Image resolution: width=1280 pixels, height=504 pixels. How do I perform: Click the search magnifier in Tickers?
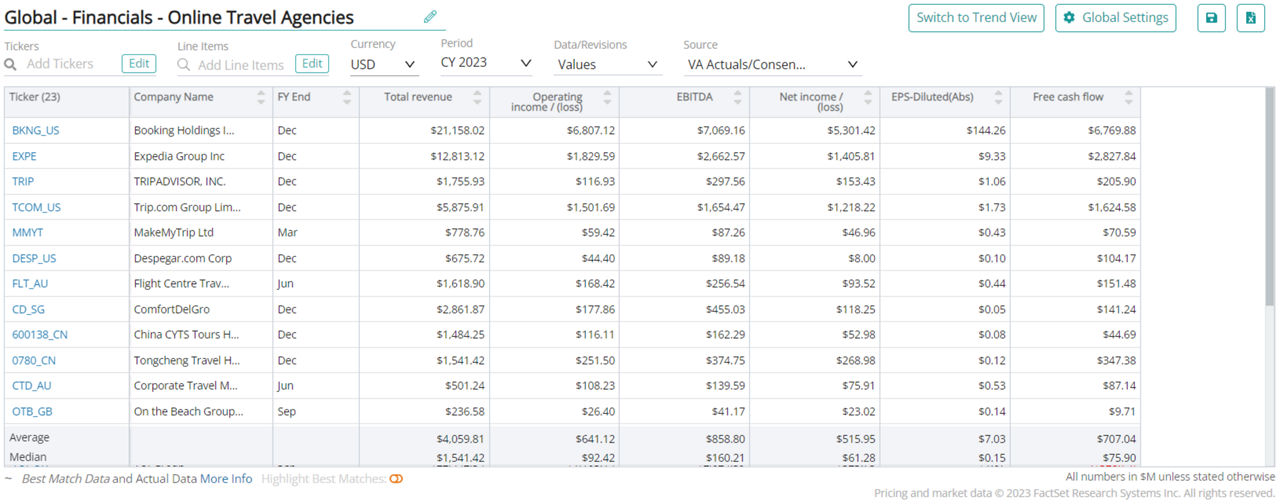[11, 64]
